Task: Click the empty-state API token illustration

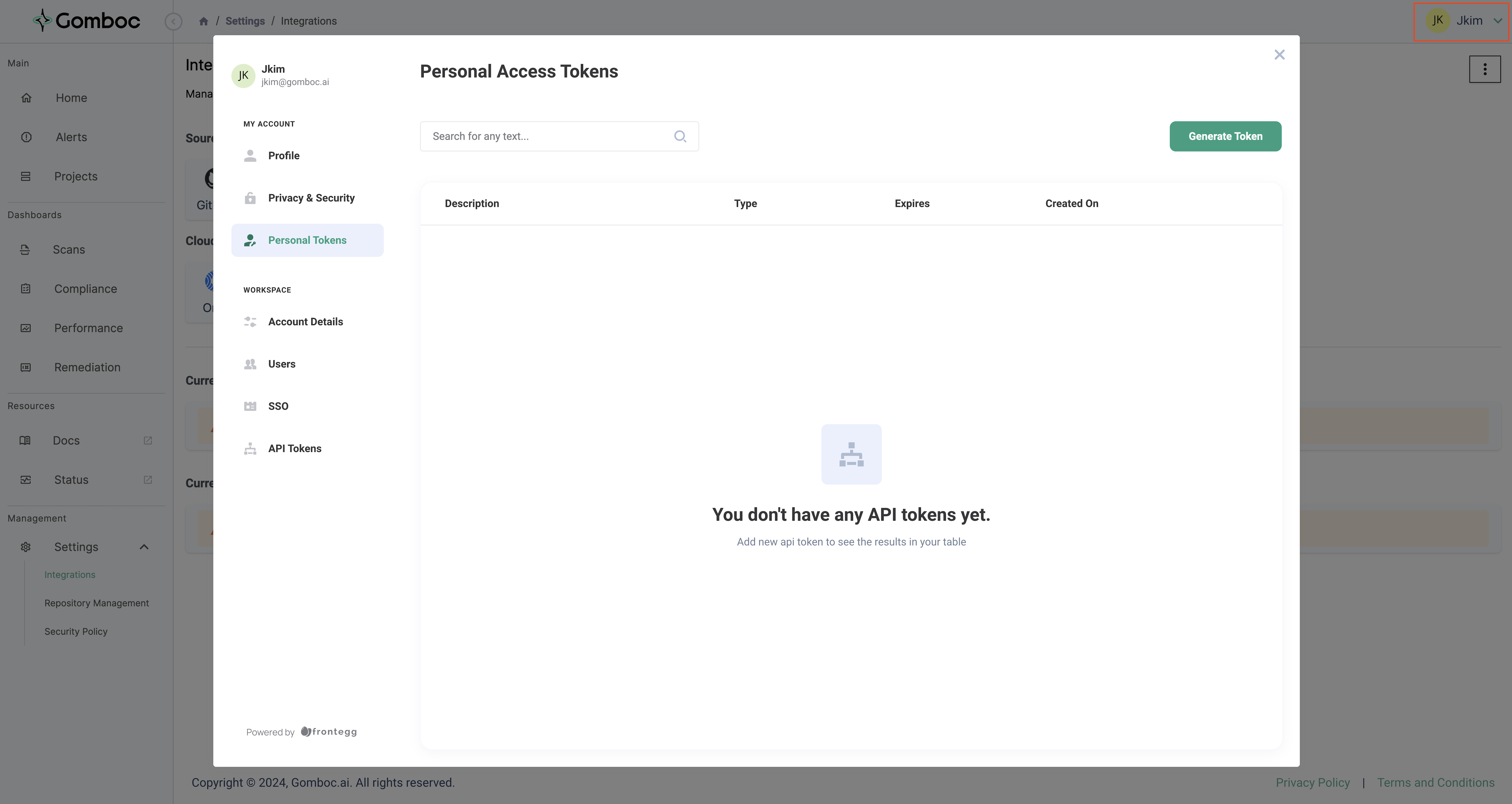Action: point(851,454)
